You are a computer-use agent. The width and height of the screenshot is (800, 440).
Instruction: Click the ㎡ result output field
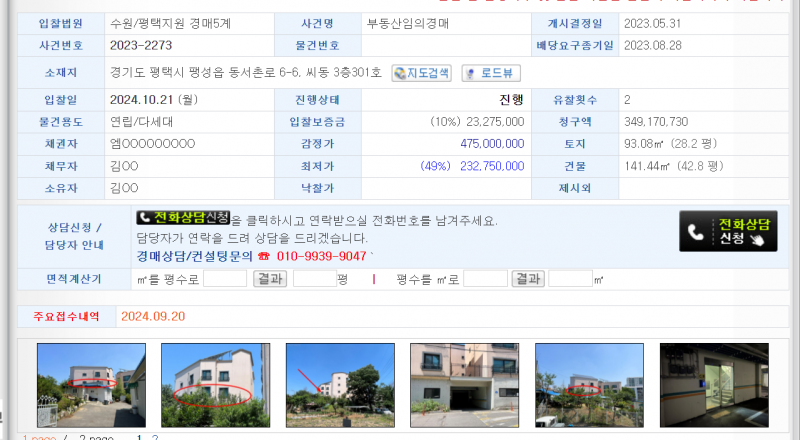tap(570, 279)
